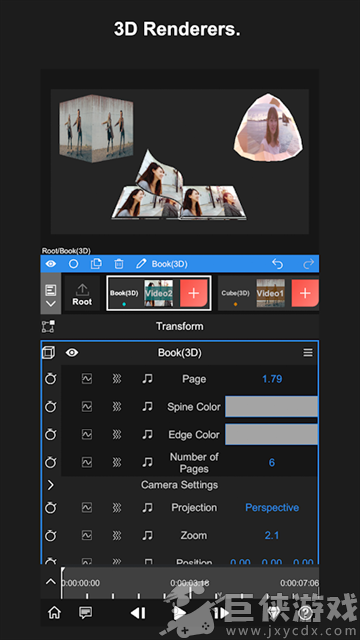Play the preview

coord(180,613)
